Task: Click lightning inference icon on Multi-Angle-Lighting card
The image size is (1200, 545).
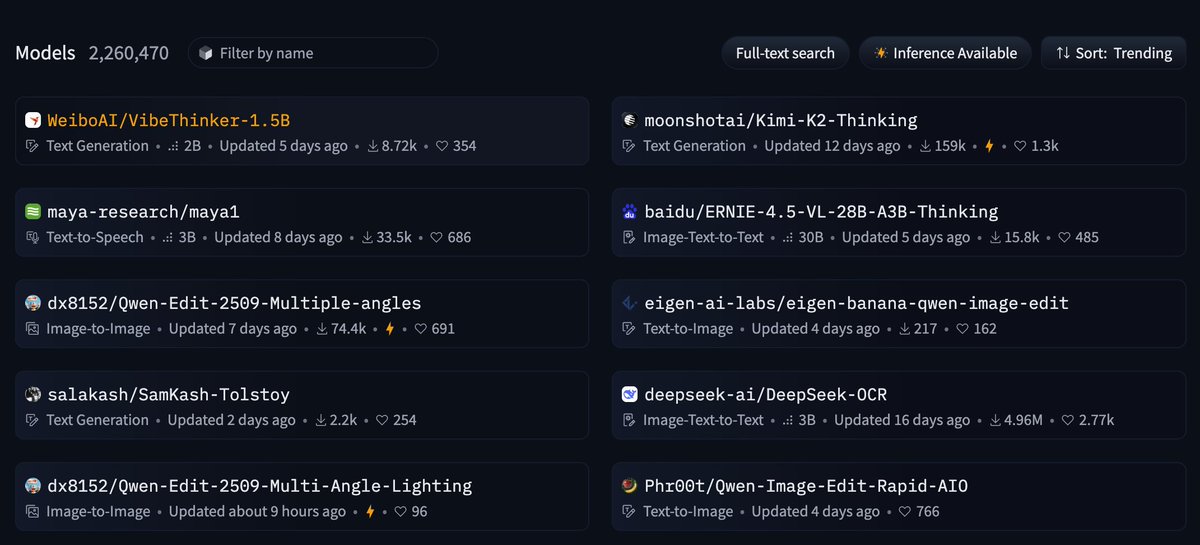Action: pyautogui.click(x=370, y=512)
